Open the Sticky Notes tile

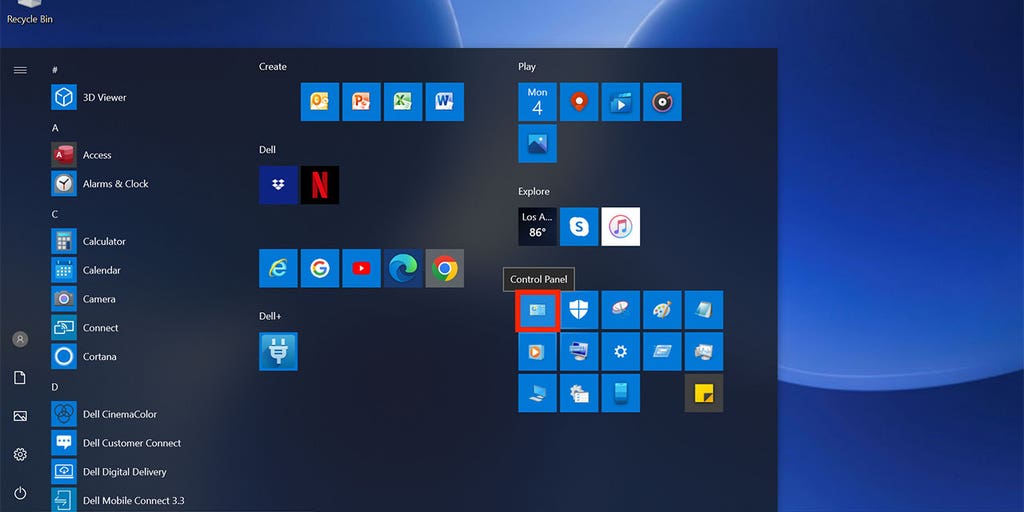(x=704, y=393)
